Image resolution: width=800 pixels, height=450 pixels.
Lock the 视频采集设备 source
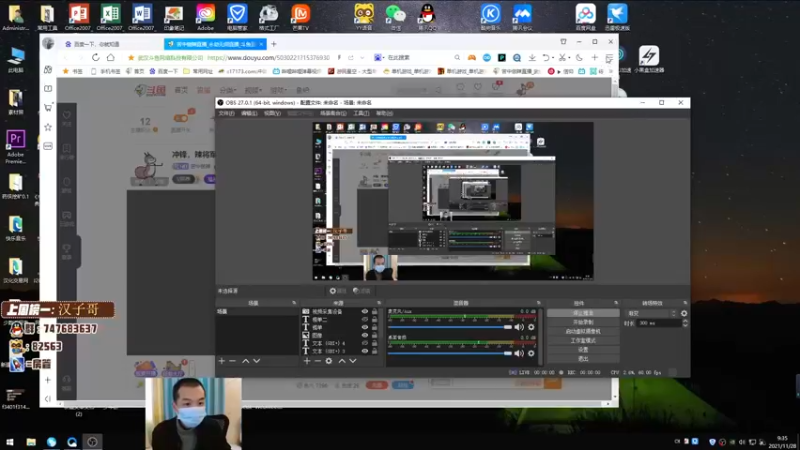point(374,311)
